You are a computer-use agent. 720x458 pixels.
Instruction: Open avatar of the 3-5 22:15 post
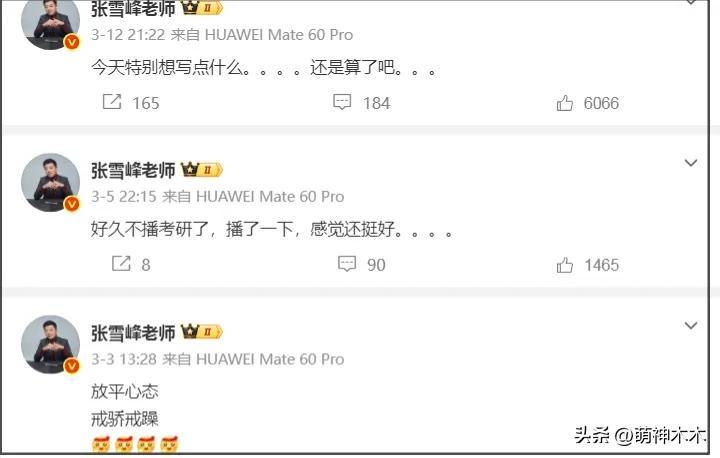[51, 182]
